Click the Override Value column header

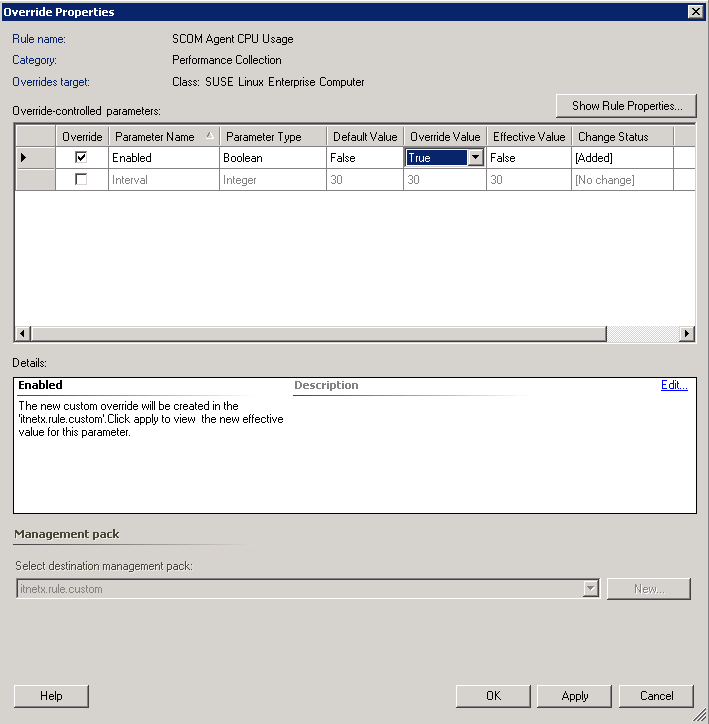click(445, 137)
